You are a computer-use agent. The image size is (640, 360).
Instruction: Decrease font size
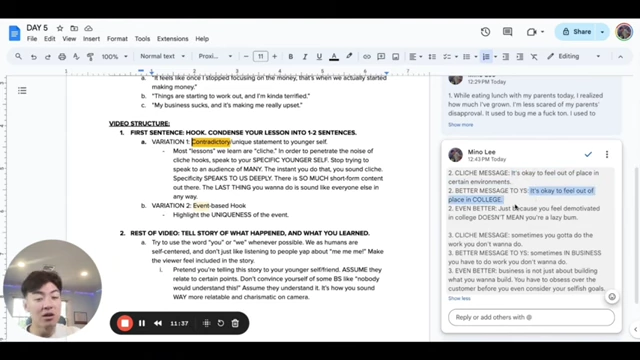coord(246,57)
